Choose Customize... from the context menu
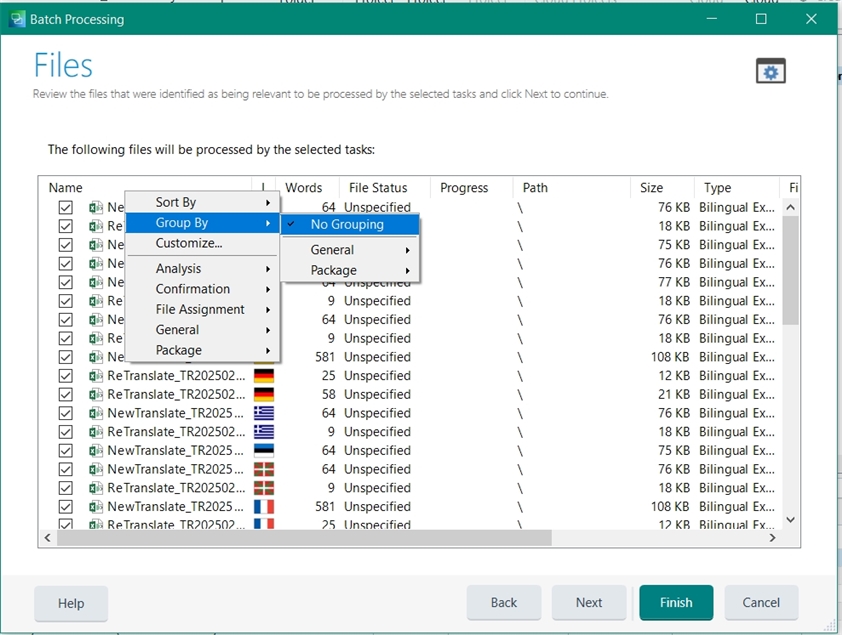Image resolution: width=842 pixels, height=635 pixels. click(x=202, y=243)
